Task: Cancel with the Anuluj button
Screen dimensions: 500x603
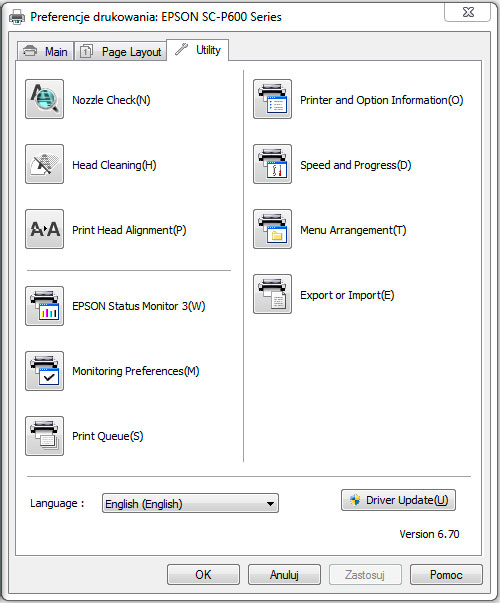Action: pyautogui.click(x=284, y=575)
